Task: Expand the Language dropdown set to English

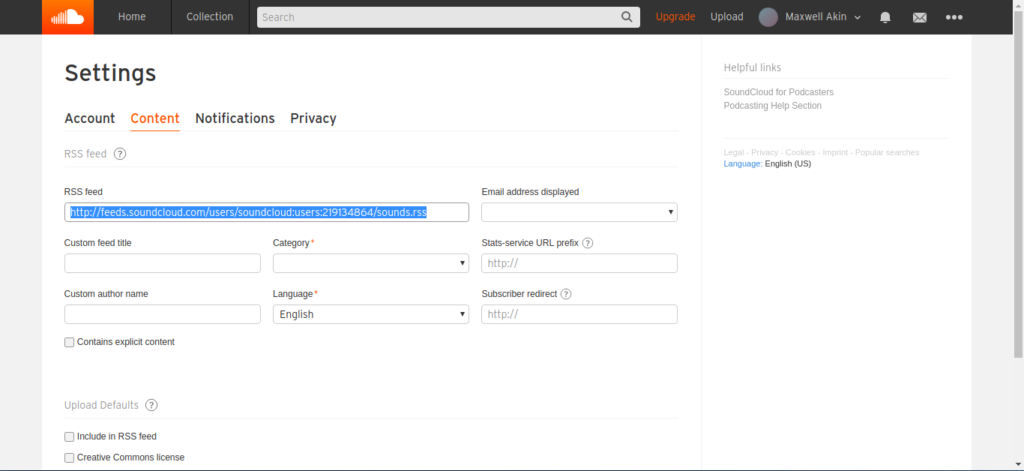Action: point(370,314)
